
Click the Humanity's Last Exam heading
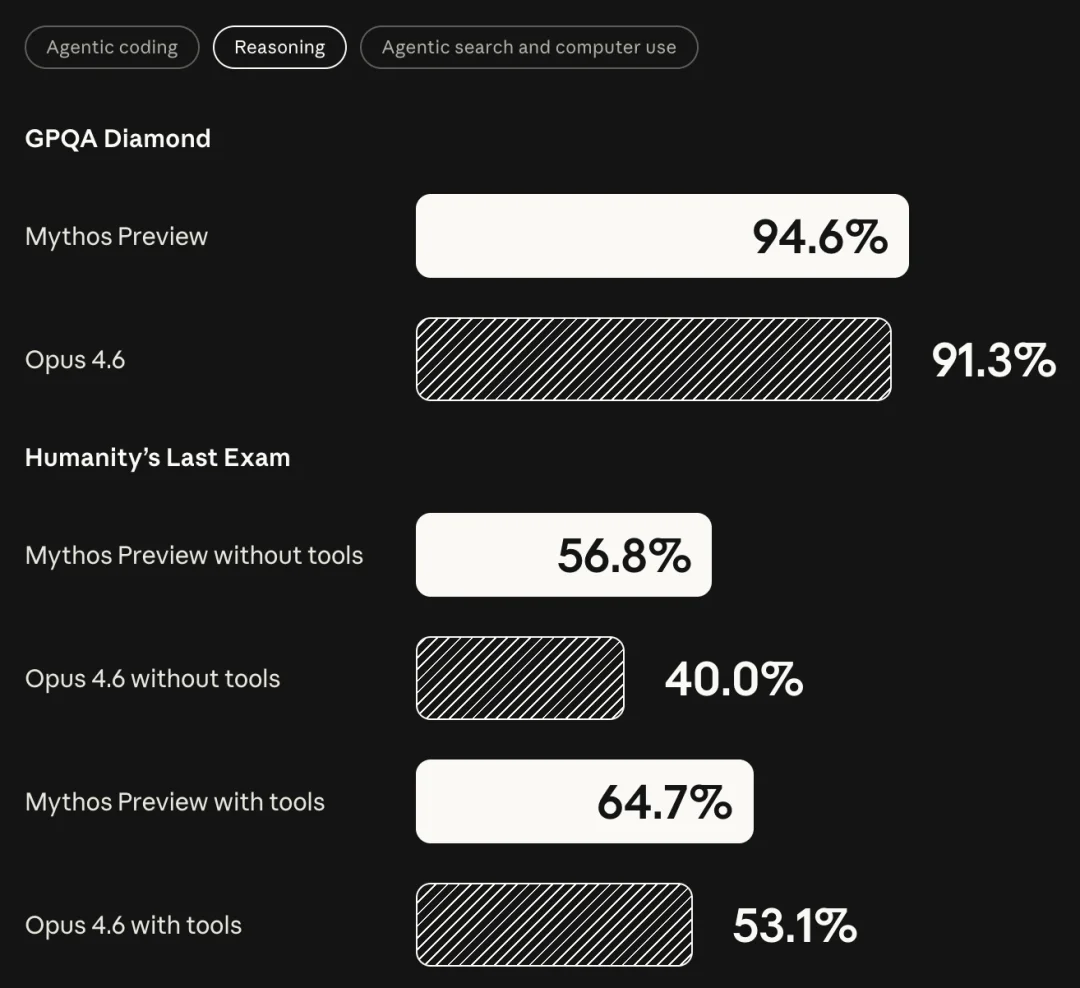(157, 457)
